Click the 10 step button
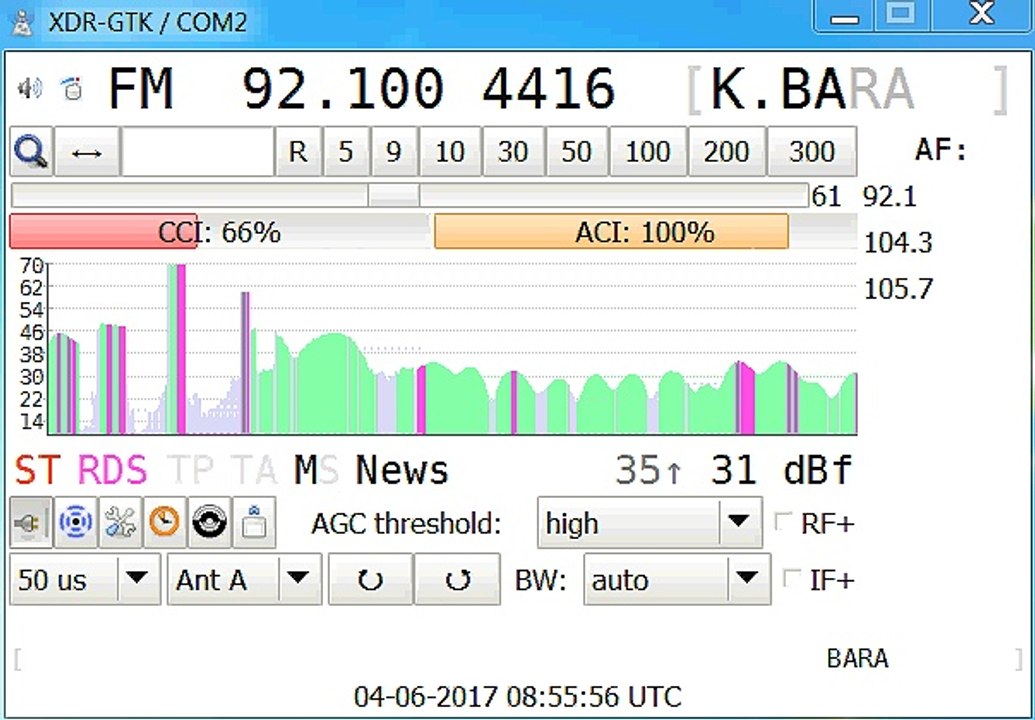The height and width of the screenshot is (720, 1035). click(x=450, y=152)
